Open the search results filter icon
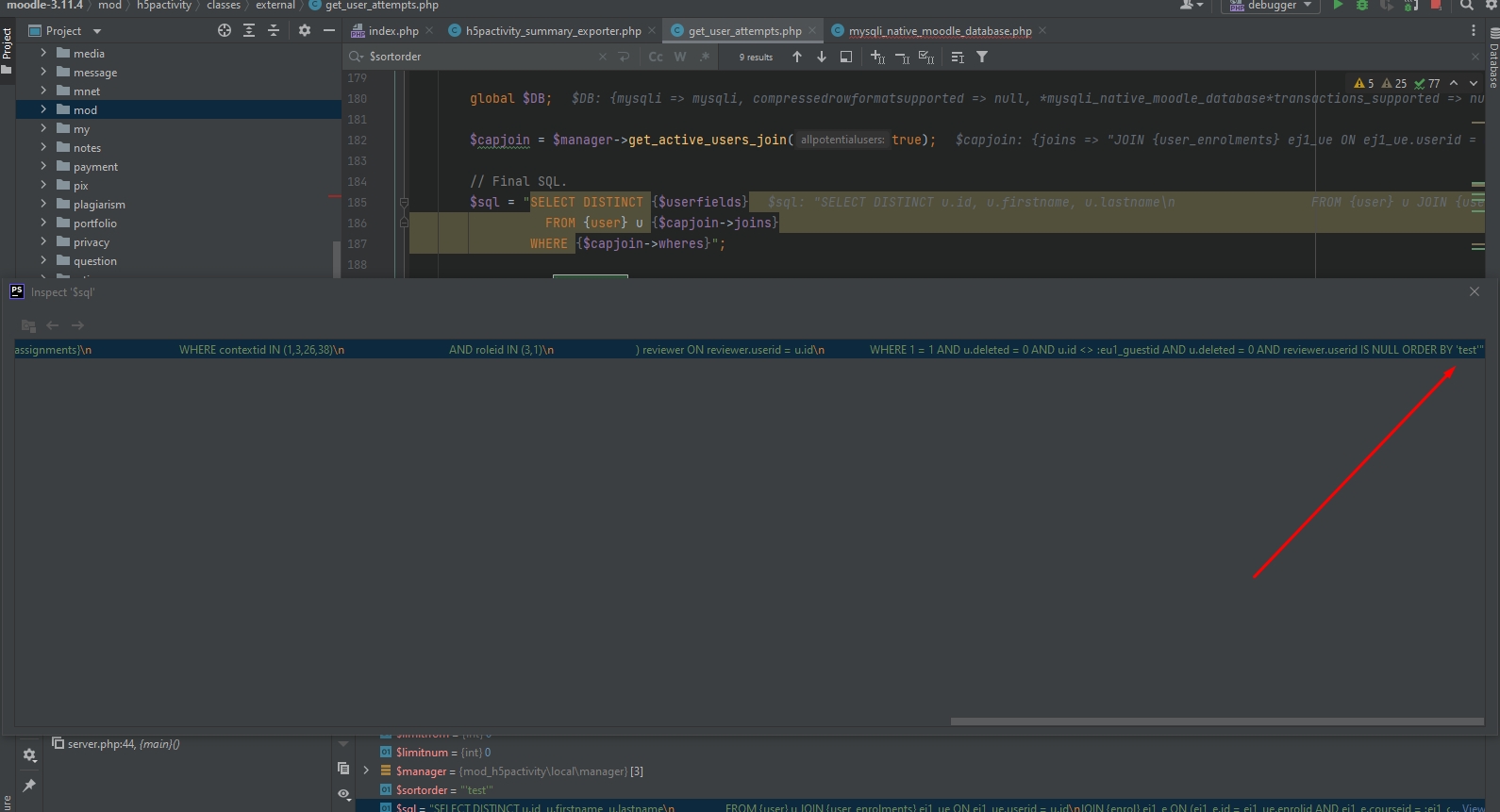Image resolution: width=1500 pixels, height=812 pixels. point(982,57)
